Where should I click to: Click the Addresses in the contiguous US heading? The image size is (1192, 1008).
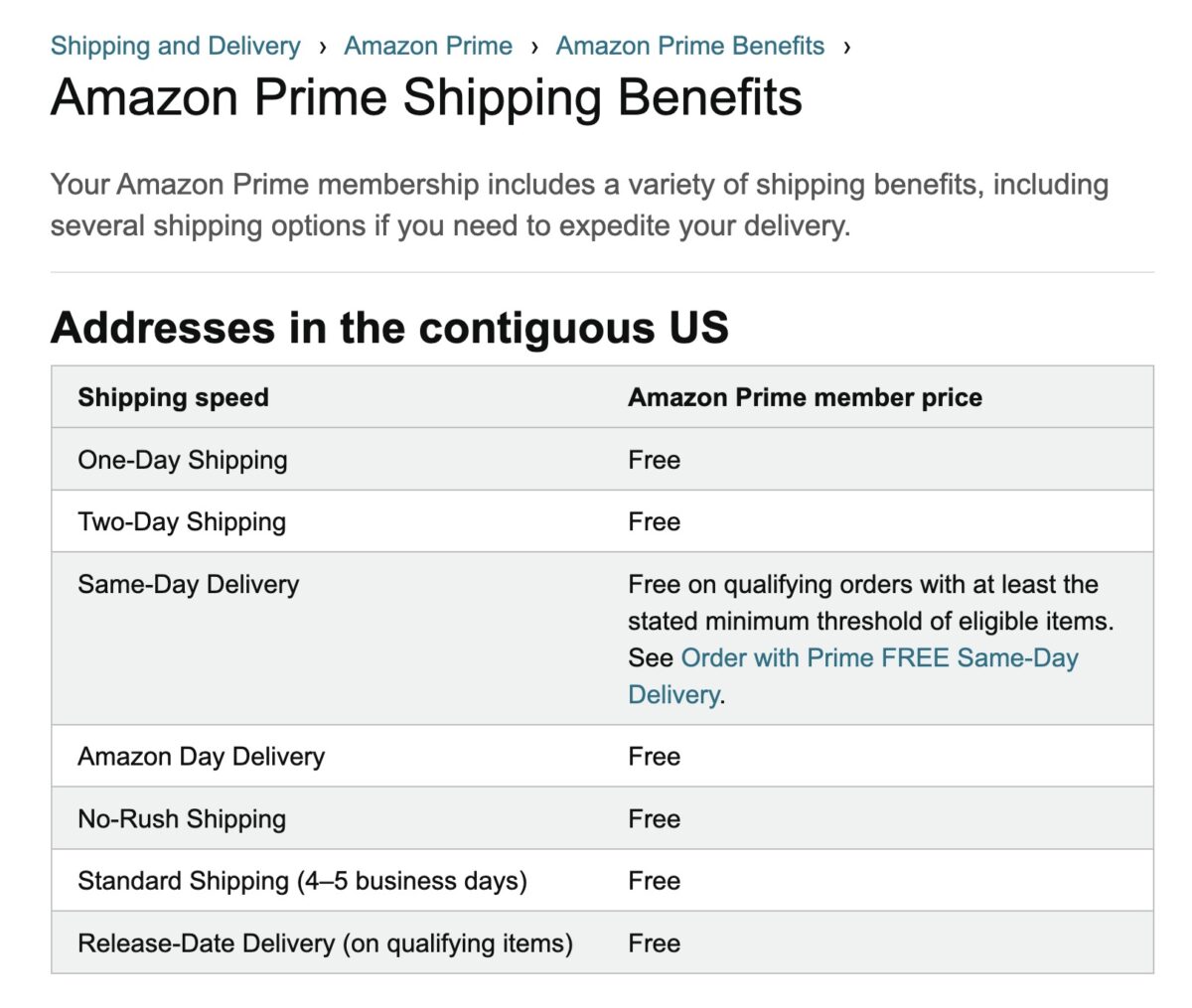click(x=389, y=328)
